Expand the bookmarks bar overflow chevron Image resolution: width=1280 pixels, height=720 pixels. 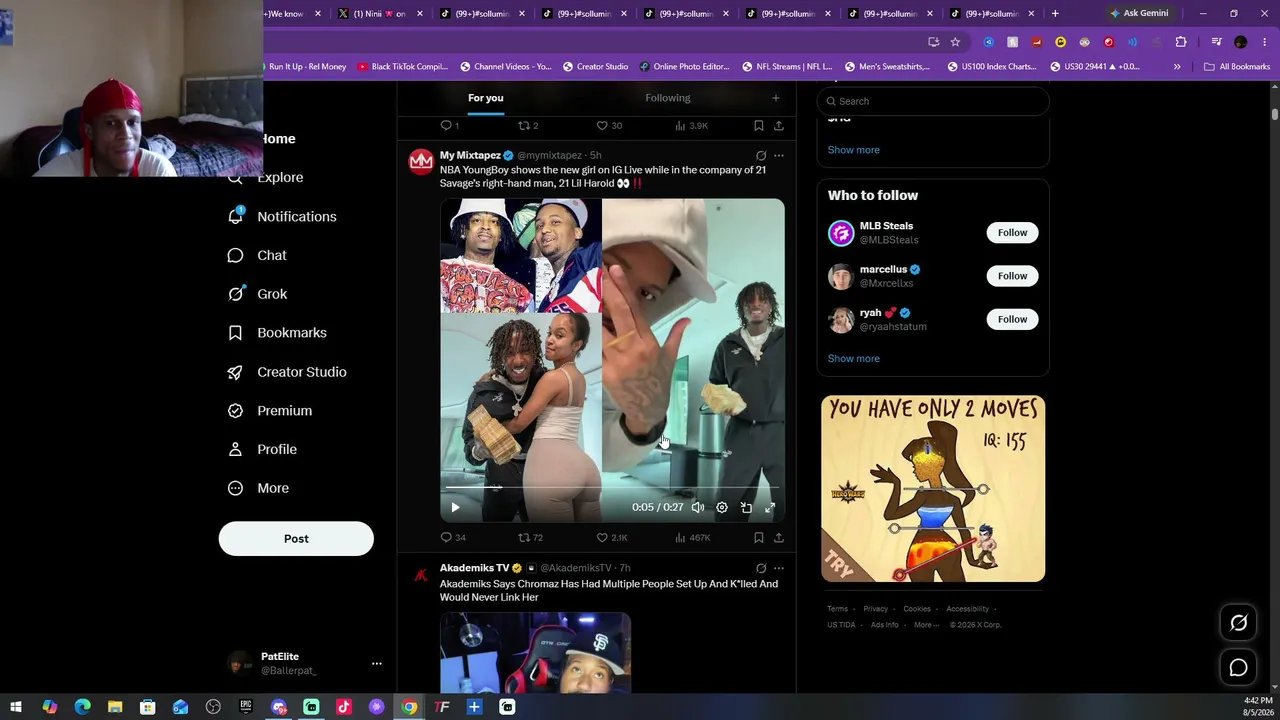coord(1177,67)
